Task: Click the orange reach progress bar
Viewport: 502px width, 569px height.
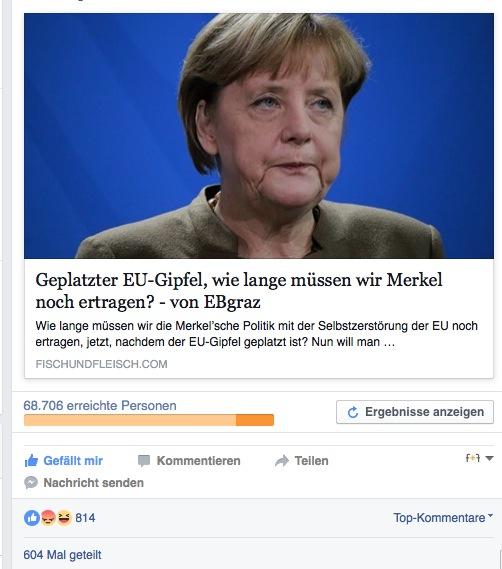Action: tap(149, 420)
